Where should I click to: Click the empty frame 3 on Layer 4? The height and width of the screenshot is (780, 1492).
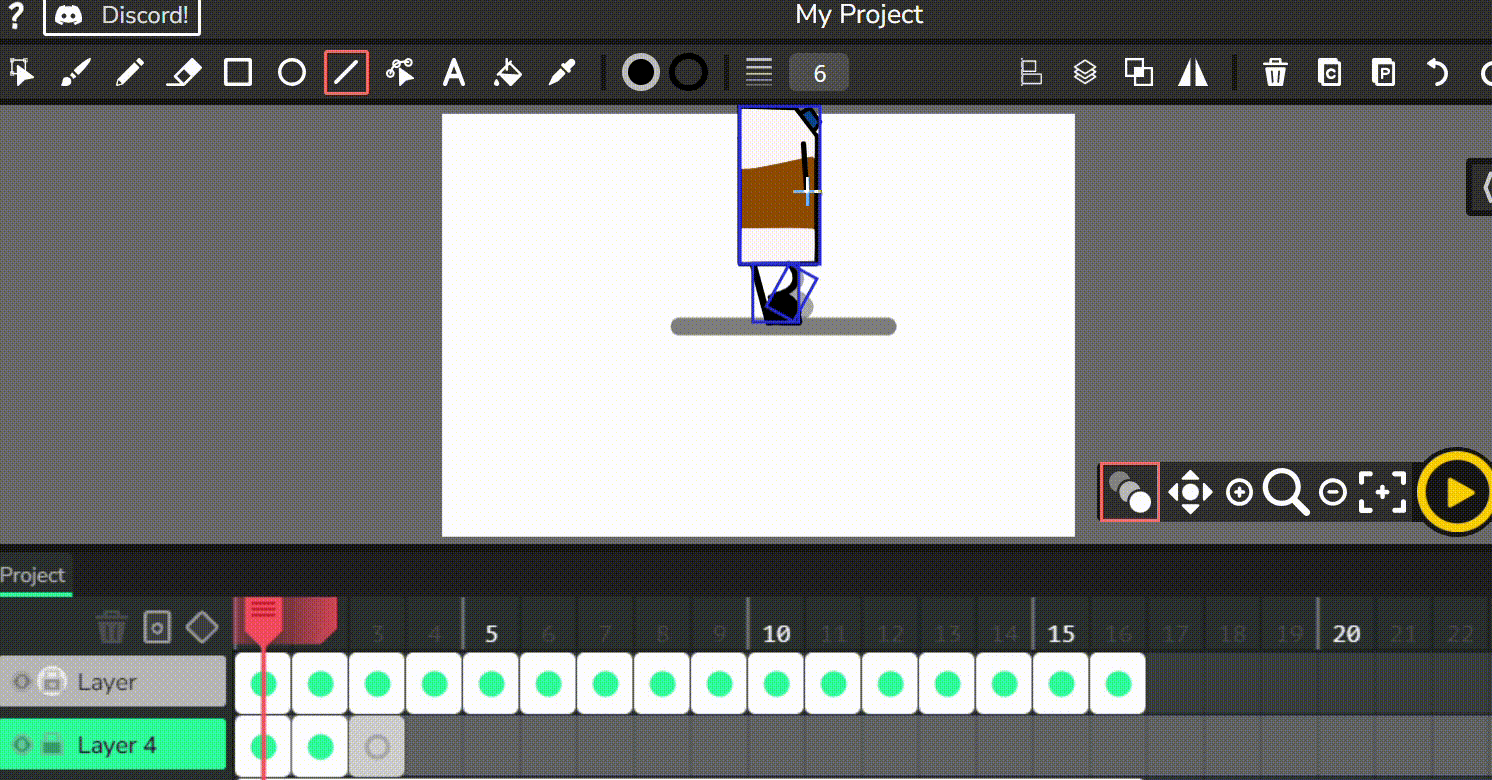pyautogui.click(x=377, y=746)
